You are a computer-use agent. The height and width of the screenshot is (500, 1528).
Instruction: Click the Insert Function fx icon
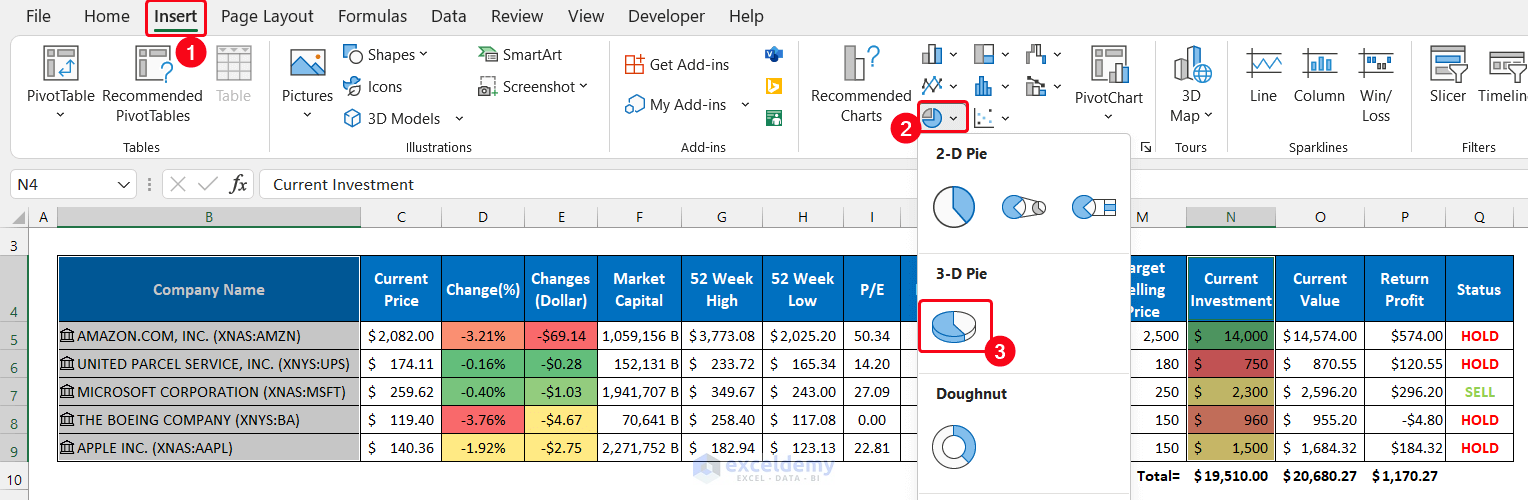239,184
